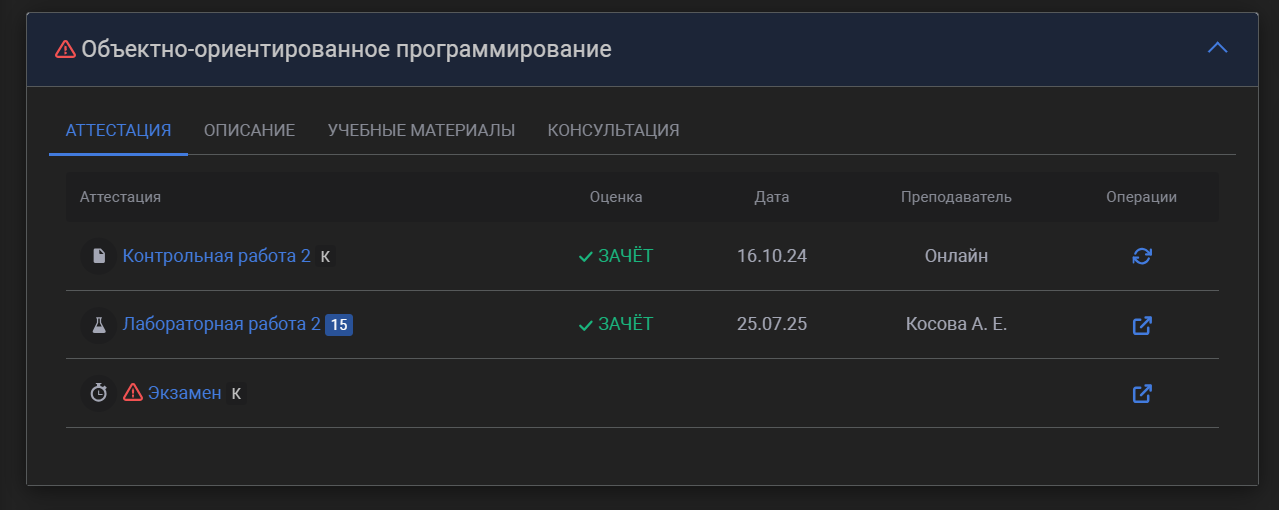1279x510 pixels.
Task: Click the К badge beside Контрольная работа 2
Action: click(325, 256)
